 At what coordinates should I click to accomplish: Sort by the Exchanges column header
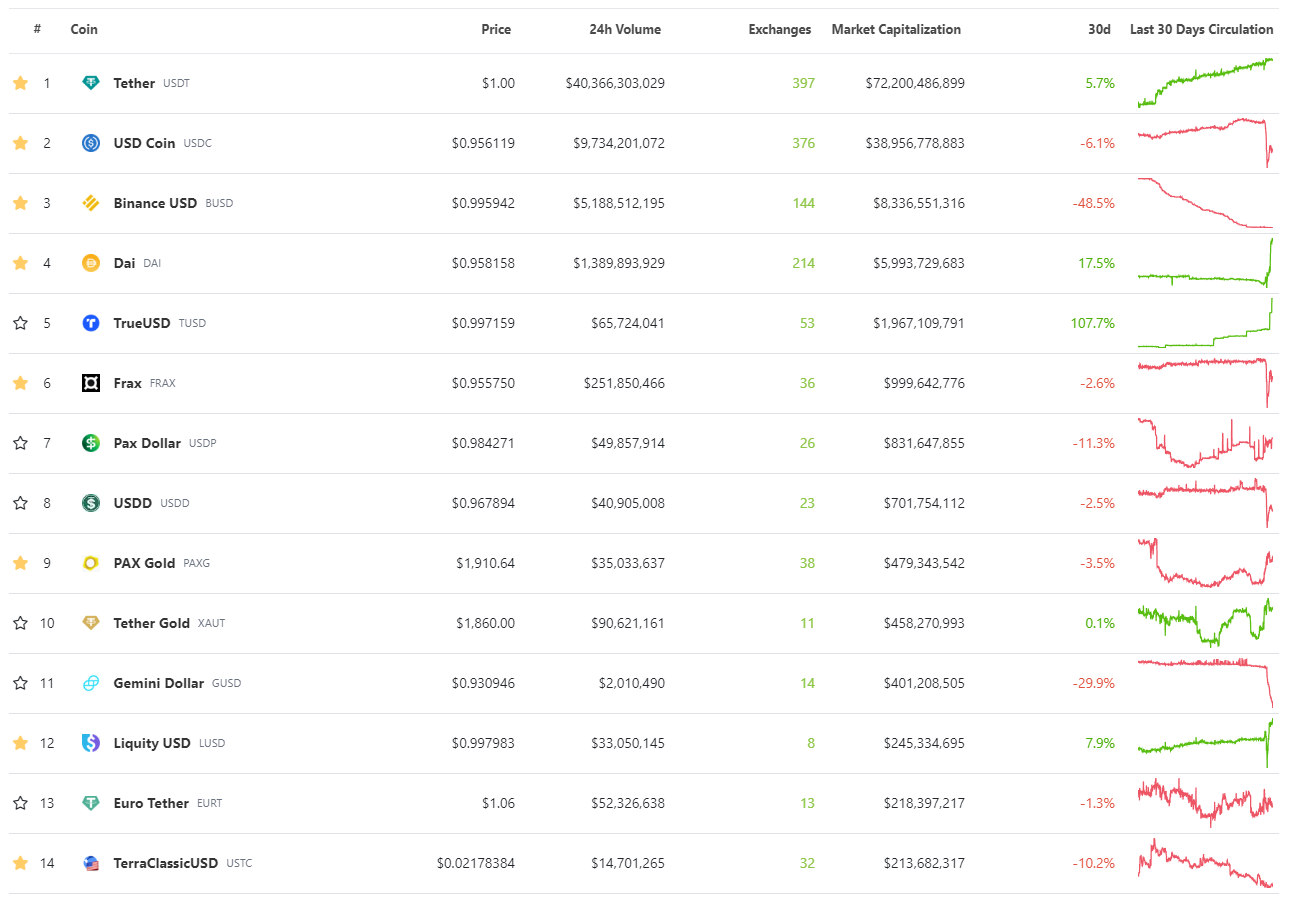[x=780, y=29]
